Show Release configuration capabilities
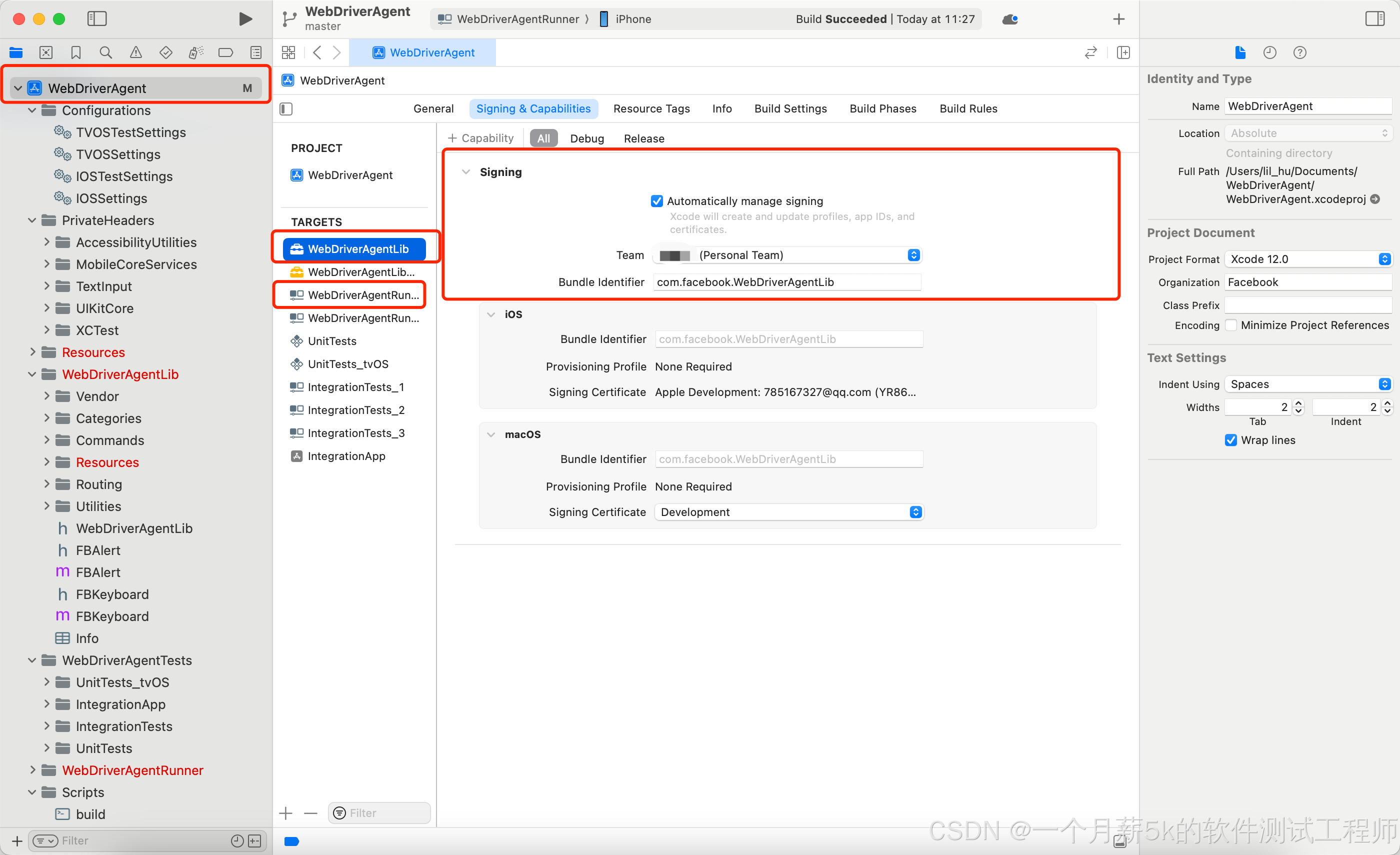Screen dimensions: 1400x855 644,138
